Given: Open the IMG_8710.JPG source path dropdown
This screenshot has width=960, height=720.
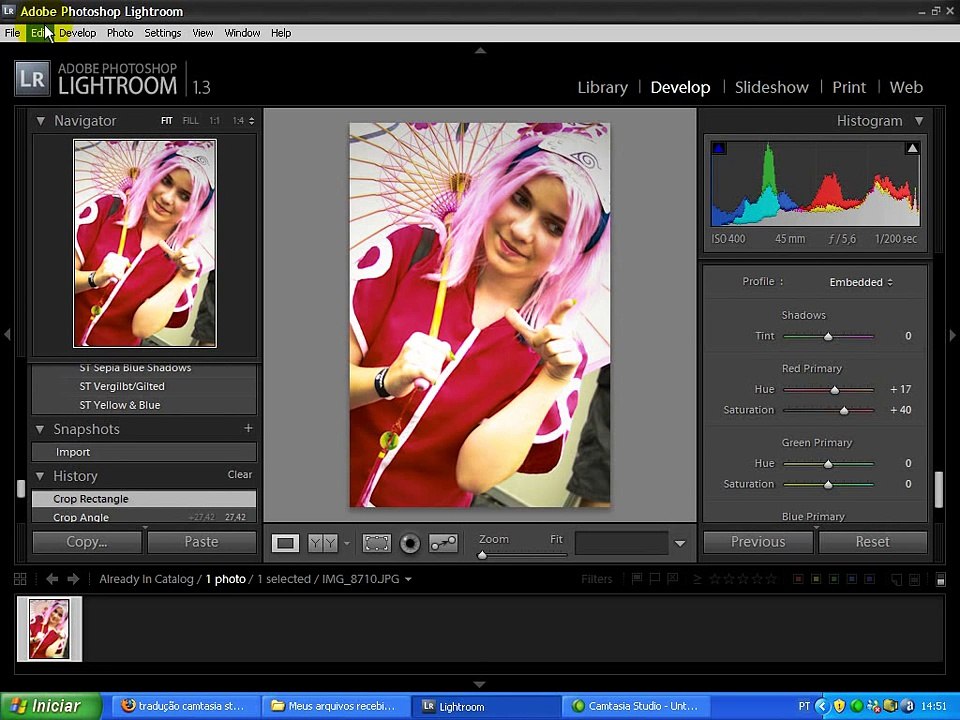Looking at the screenshot, I should (x=408, y=579).
